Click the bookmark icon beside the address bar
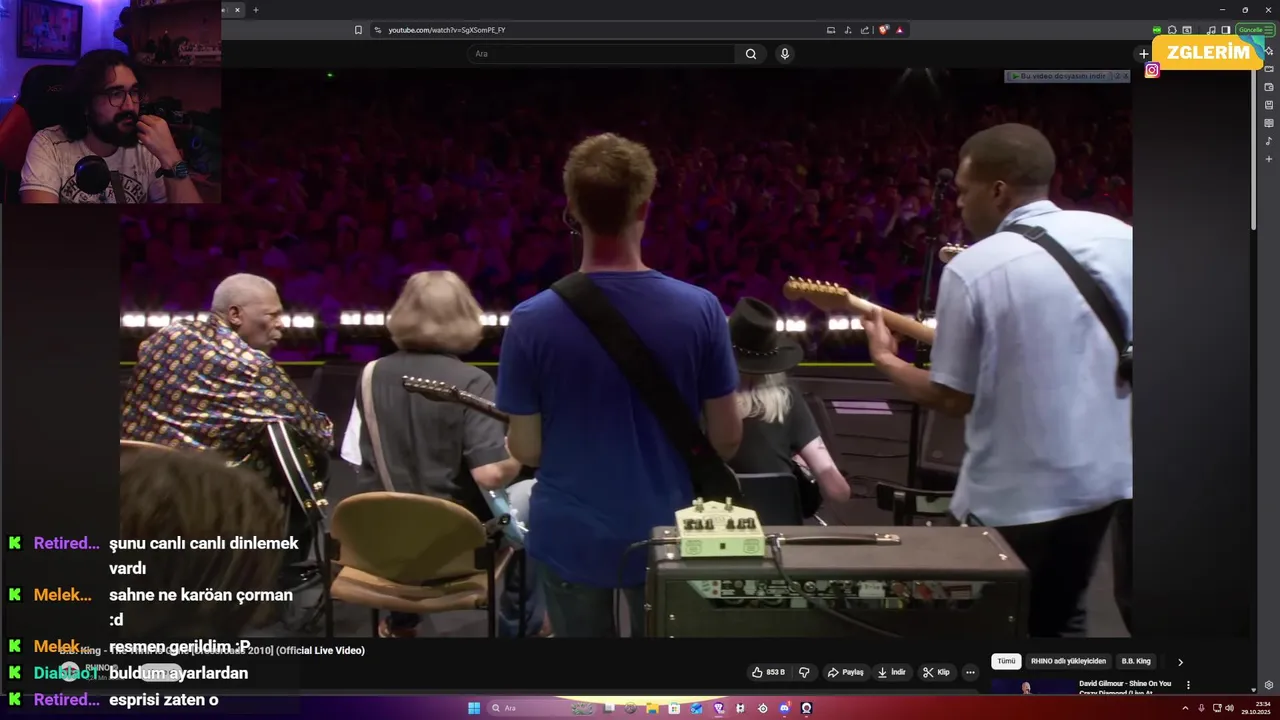 click(358, 30)
